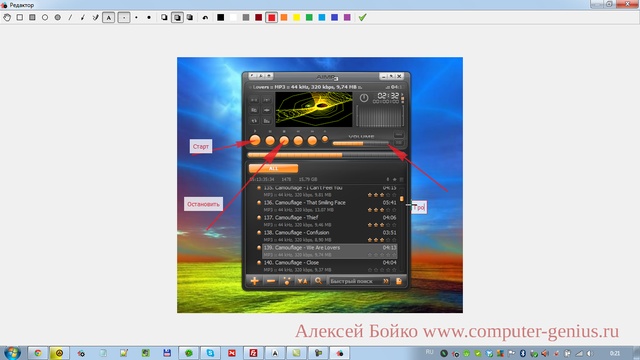Click the 'Быстрый поиск' quick search field

[359, 281]
